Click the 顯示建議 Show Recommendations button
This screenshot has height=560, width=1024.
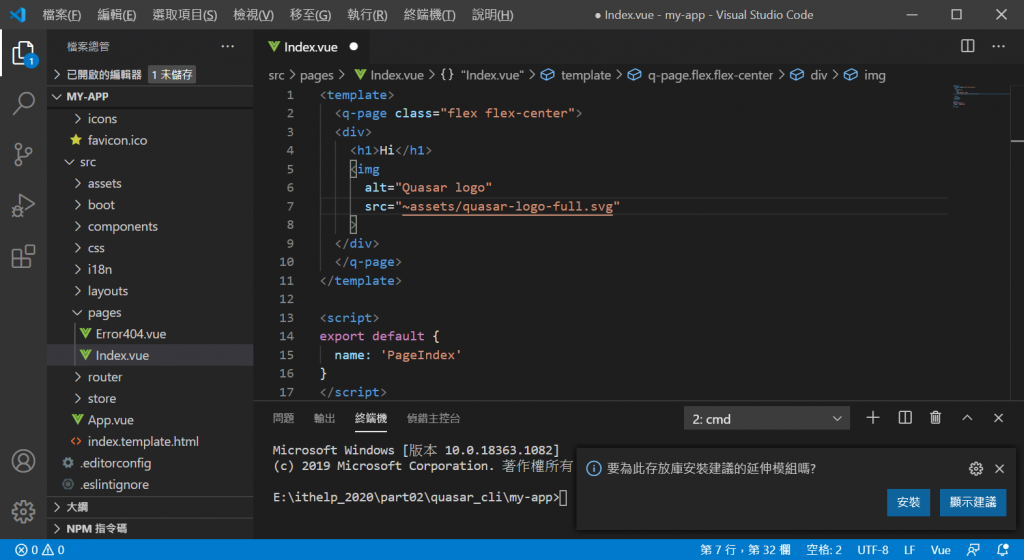[x=973, y=502]
